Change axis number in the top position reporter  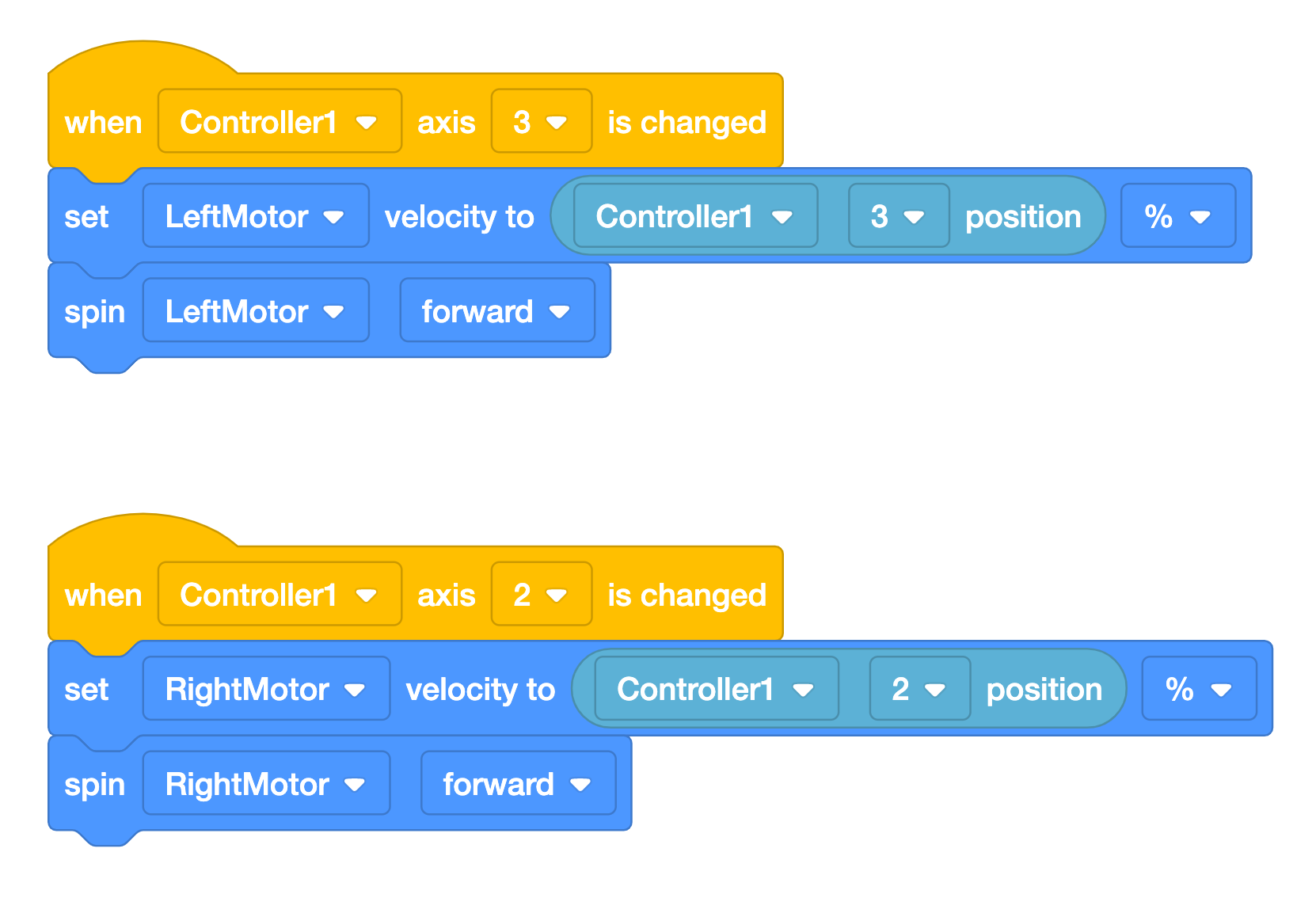coord(898,215)
